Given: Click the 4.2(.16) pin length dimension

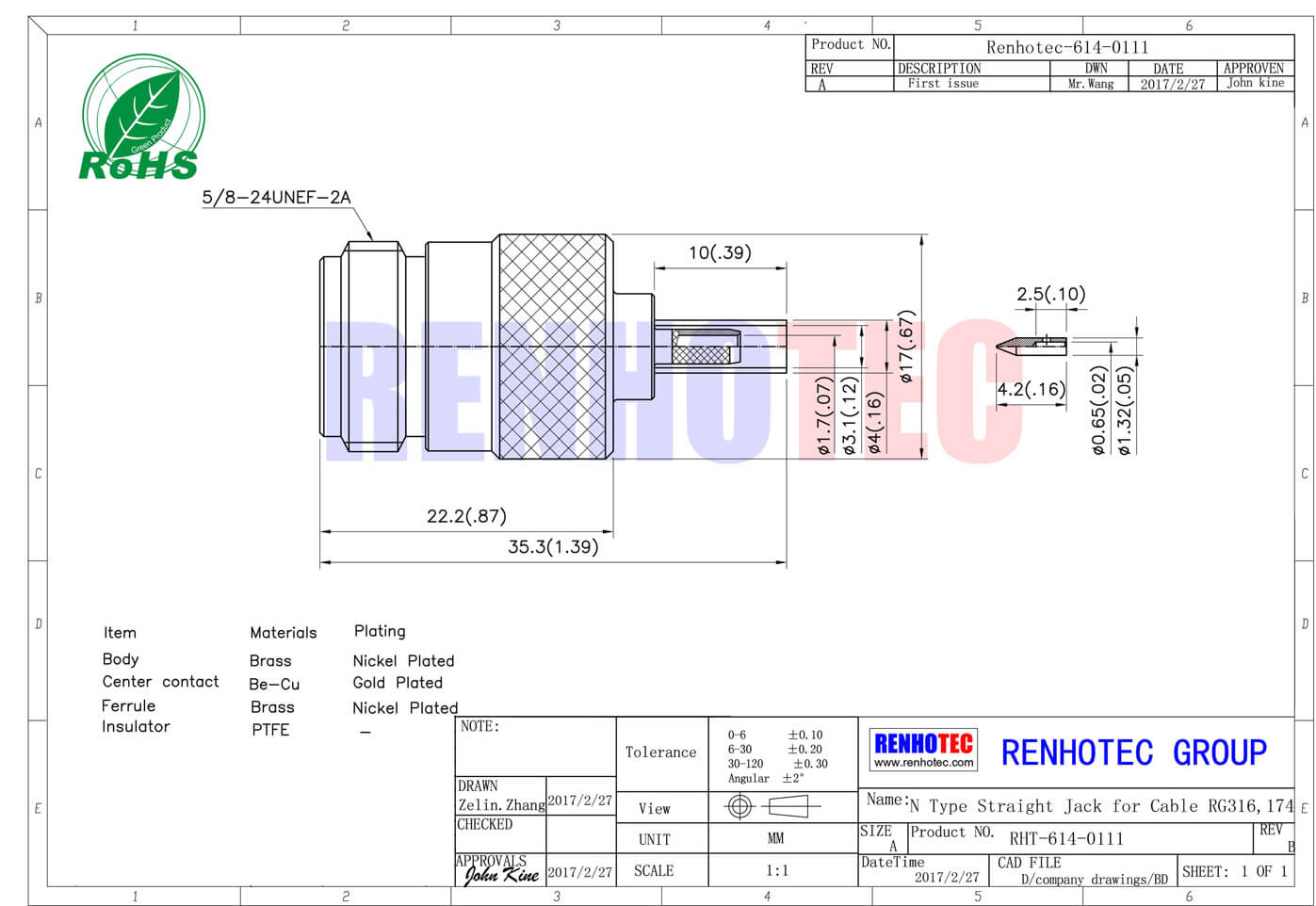Looking at the screenshot, I should click(x=1031, y=389).
